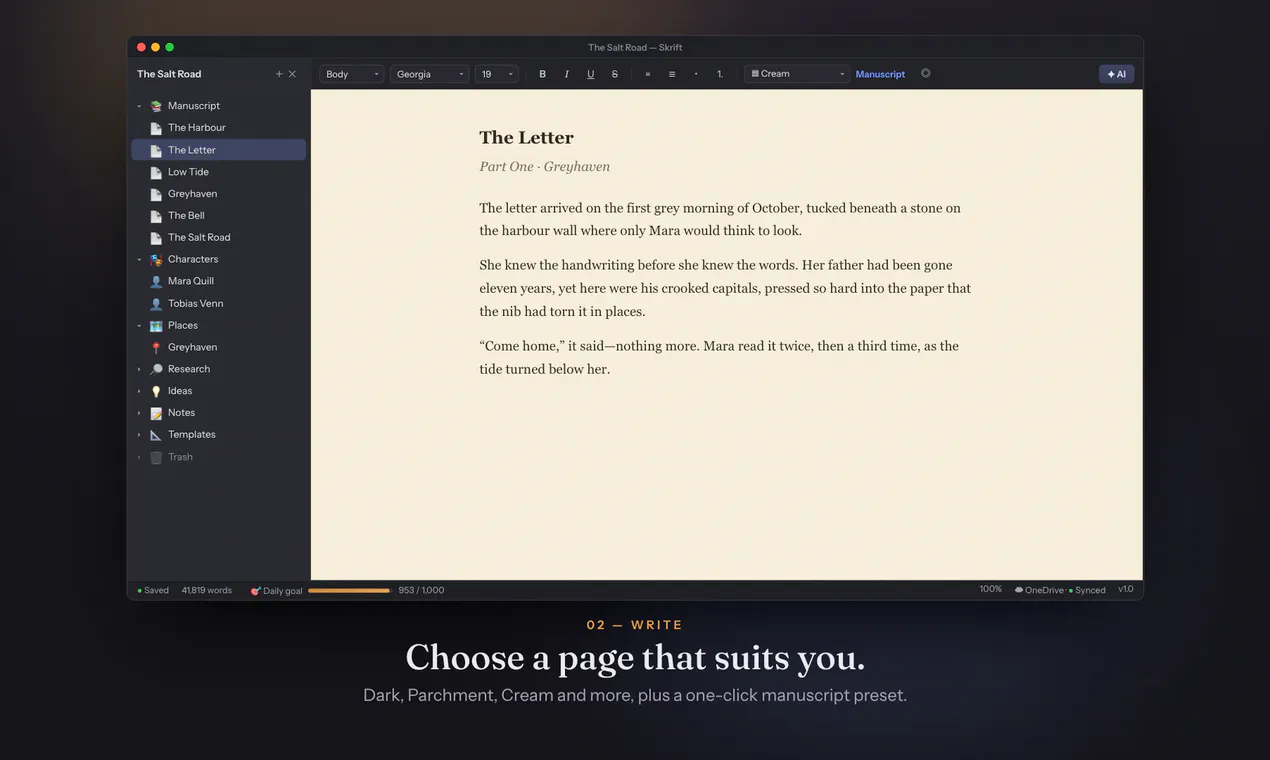Click the three-bar paragraph alignment icon
The height and width of the screenshot is (760, 1270).
pyautogui.click(x=672, y=74)
